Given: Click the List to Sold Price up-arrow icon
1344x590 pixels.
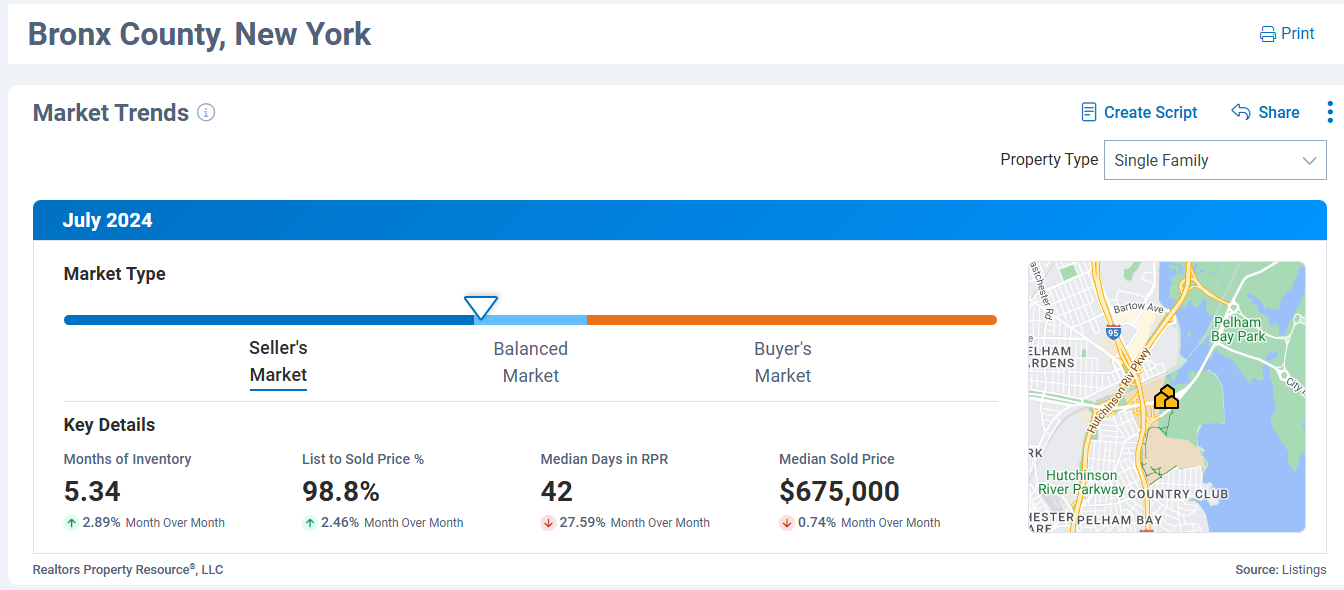Looking at the screenshot, I should tap(310, 522).
